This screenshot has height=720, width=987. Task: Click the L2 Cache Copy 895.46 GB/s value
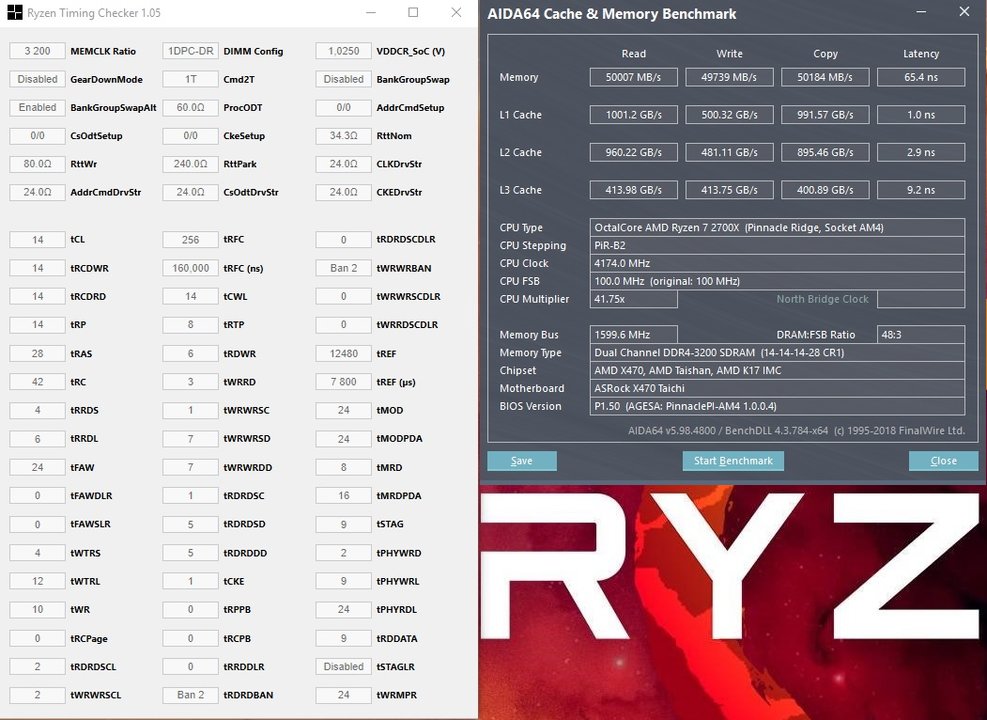click(x=825, y=152)
